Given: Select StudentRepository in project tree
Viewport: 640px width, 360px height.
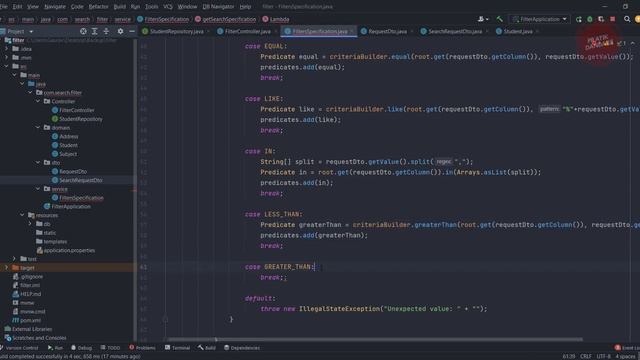Looking at the screenshot, I should (x=81, y=119).
